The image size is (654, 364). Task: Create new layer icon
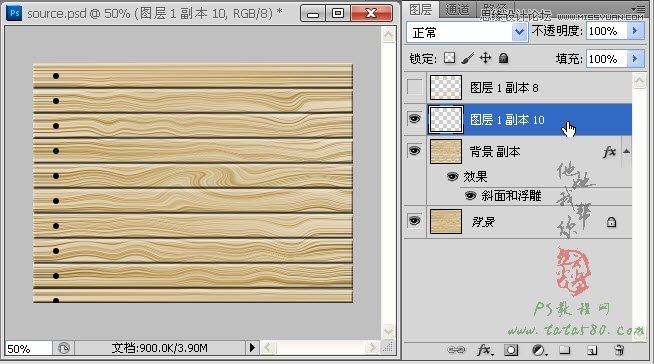[592, 350]
